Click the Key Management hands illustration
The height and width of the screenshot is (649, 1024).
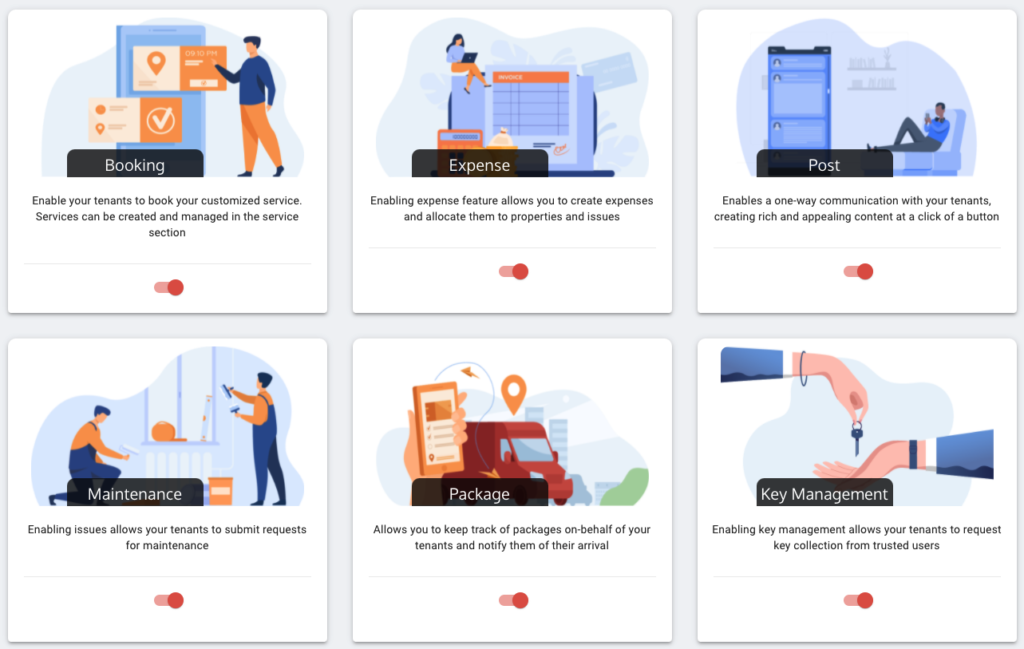tap(857, 426)
